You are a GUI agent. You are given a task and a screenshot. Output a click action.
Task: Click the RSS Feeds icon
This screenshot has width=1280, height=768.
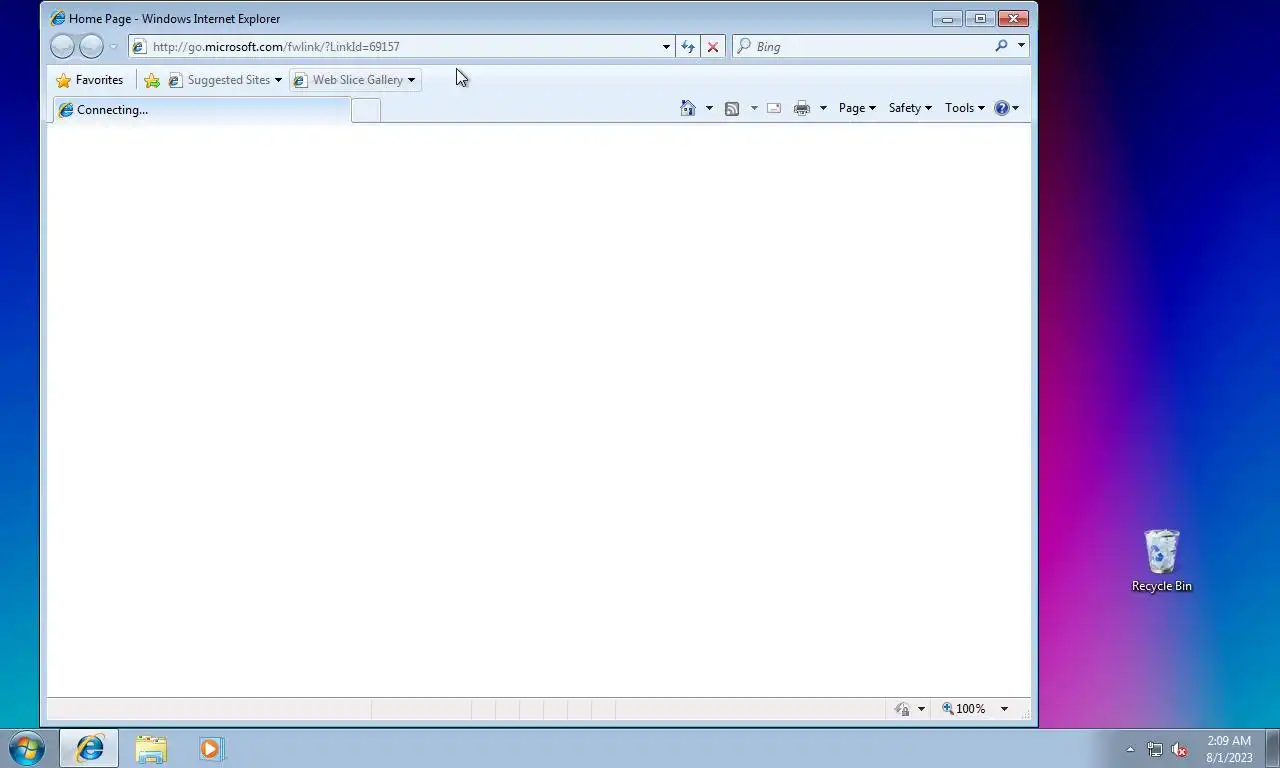732,108
